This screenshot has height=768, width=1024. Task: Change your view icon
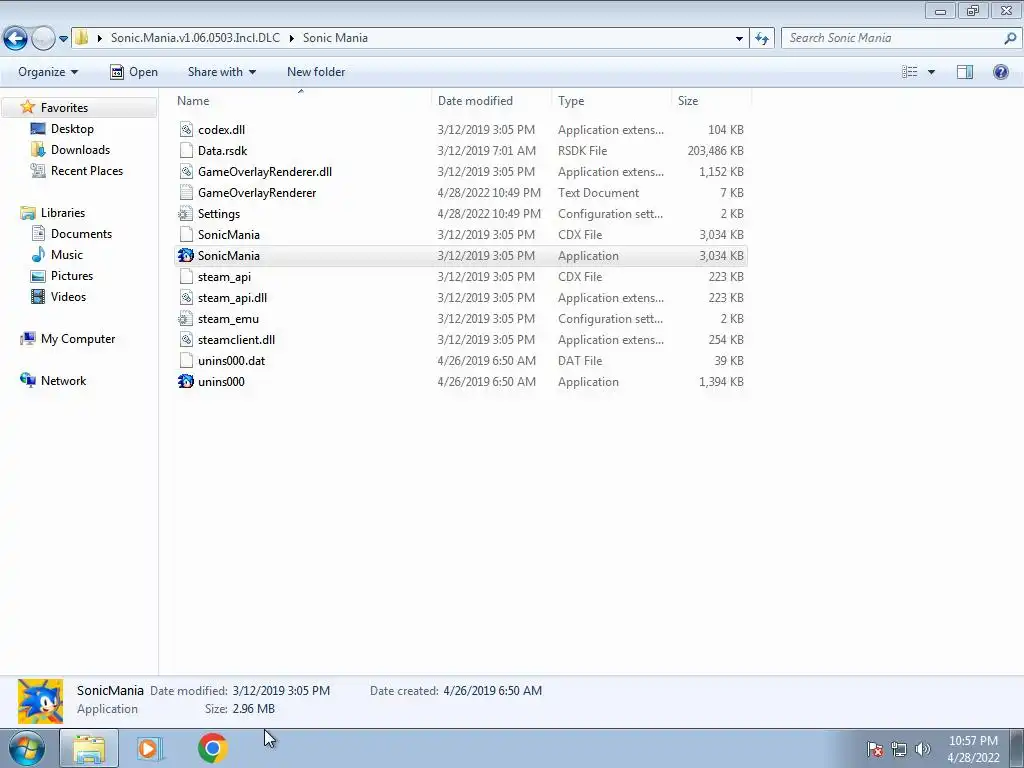(910, 72)
